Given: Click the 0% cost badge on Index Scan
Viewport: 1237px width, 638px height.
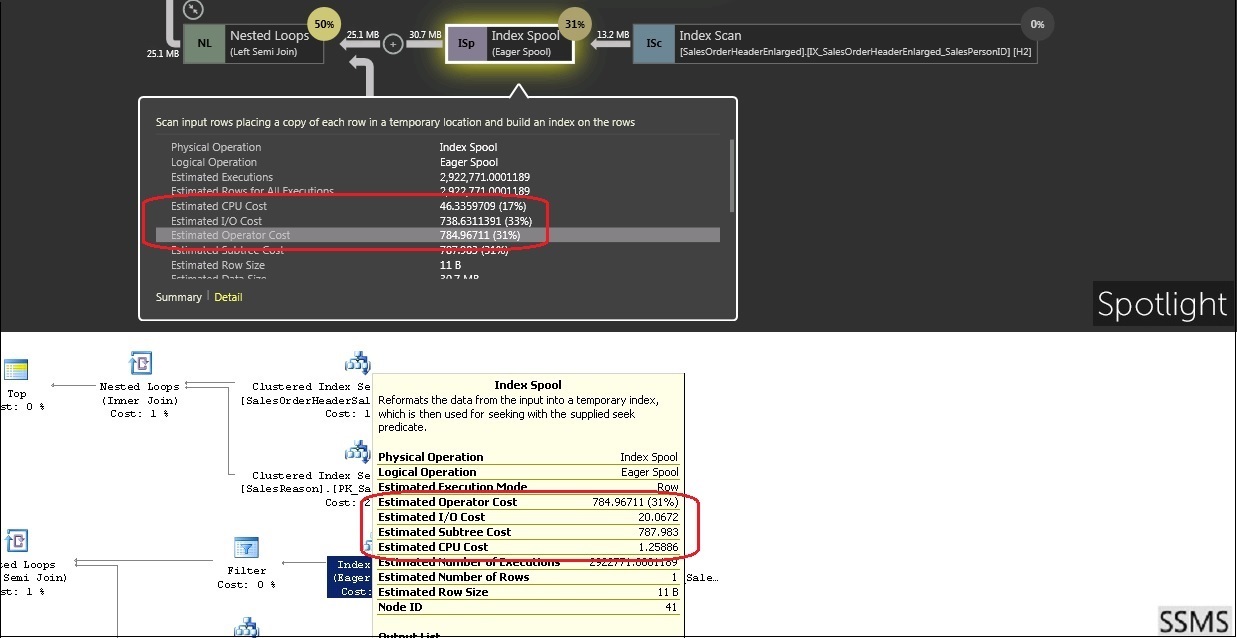Looking at the screenshot, I should tap(1037, 24).
